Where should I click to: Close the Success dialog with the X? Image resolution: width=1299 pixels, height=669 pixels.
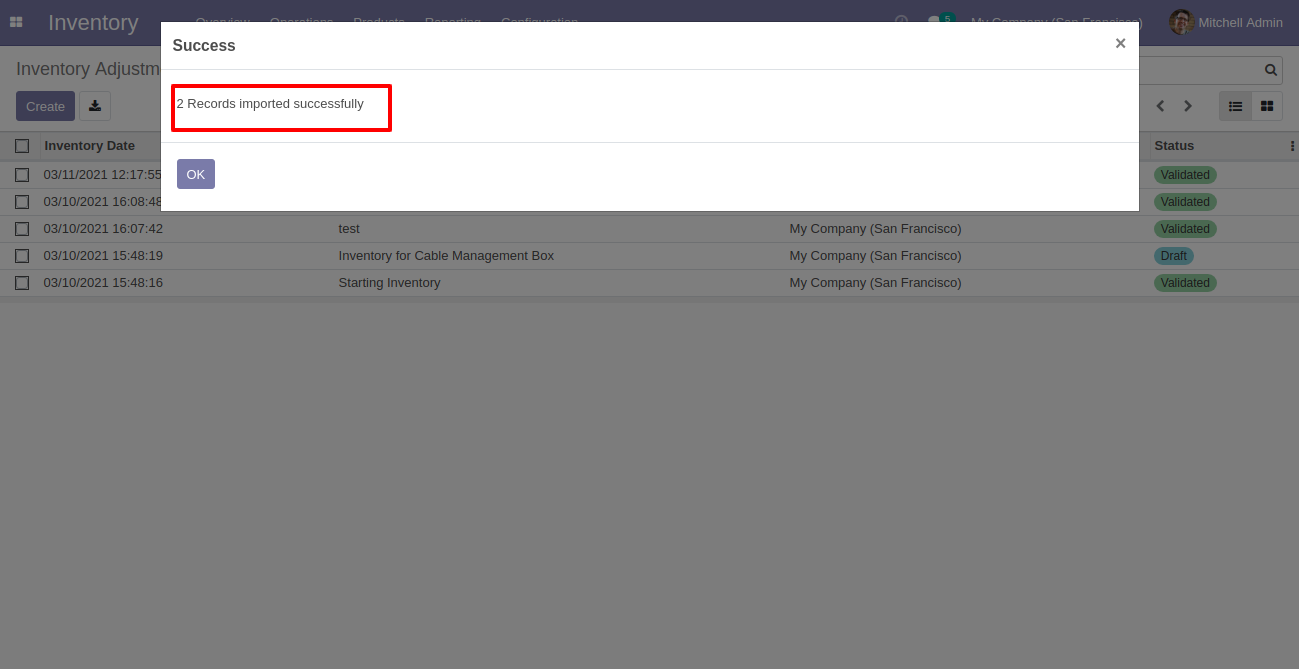[1120, 43]
